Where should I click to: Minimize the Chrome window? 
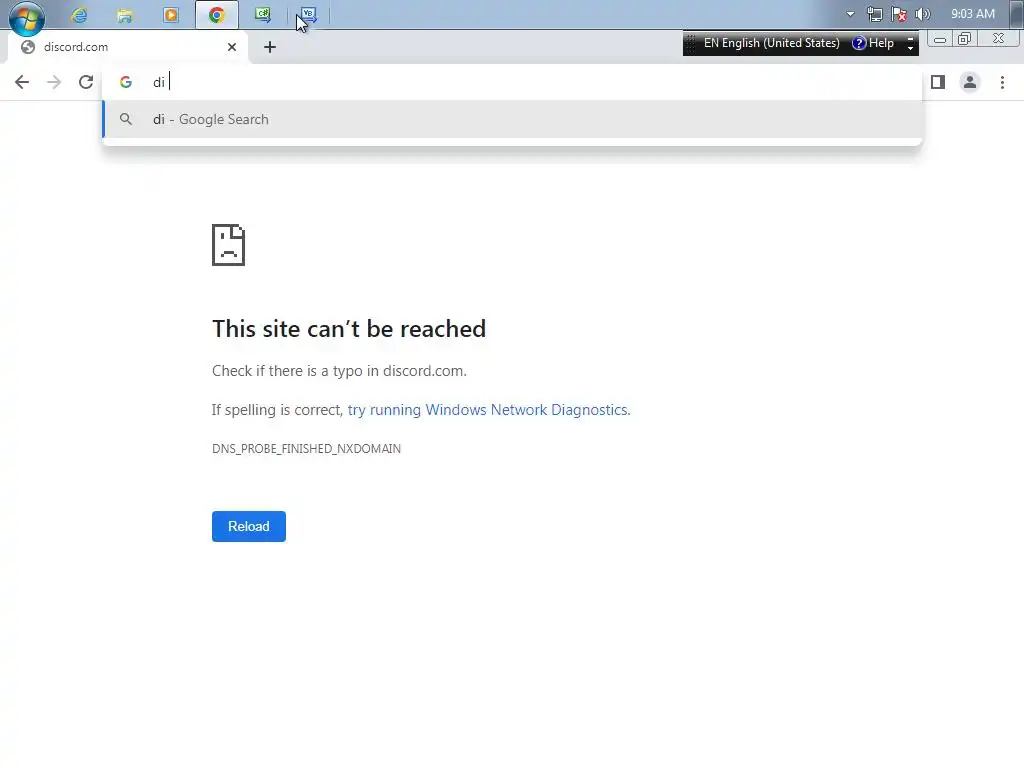[x=940, y=39]
